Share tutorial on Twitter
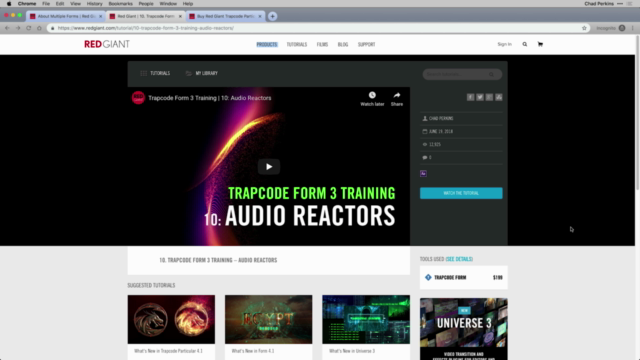The image size is (640, 360). pos(480,97)
